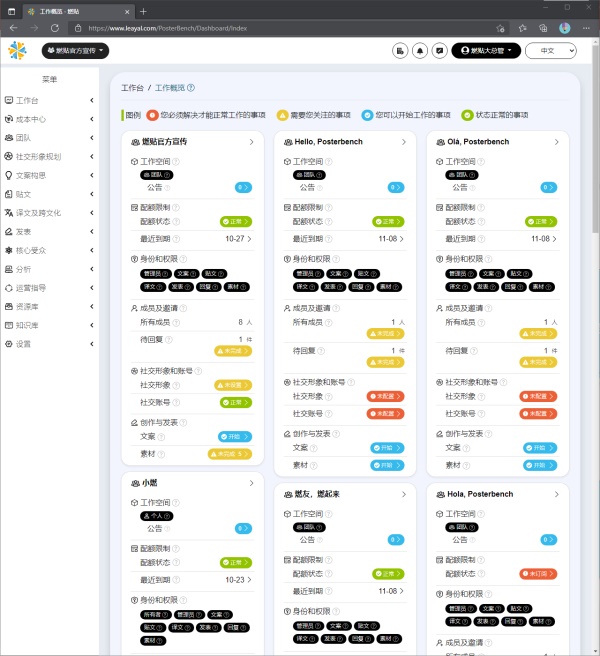Image resolution: width=600 pixels, height=656 pixels.
Task: Open the 中文 language dropdown
Action: click(x=557, y=50)
